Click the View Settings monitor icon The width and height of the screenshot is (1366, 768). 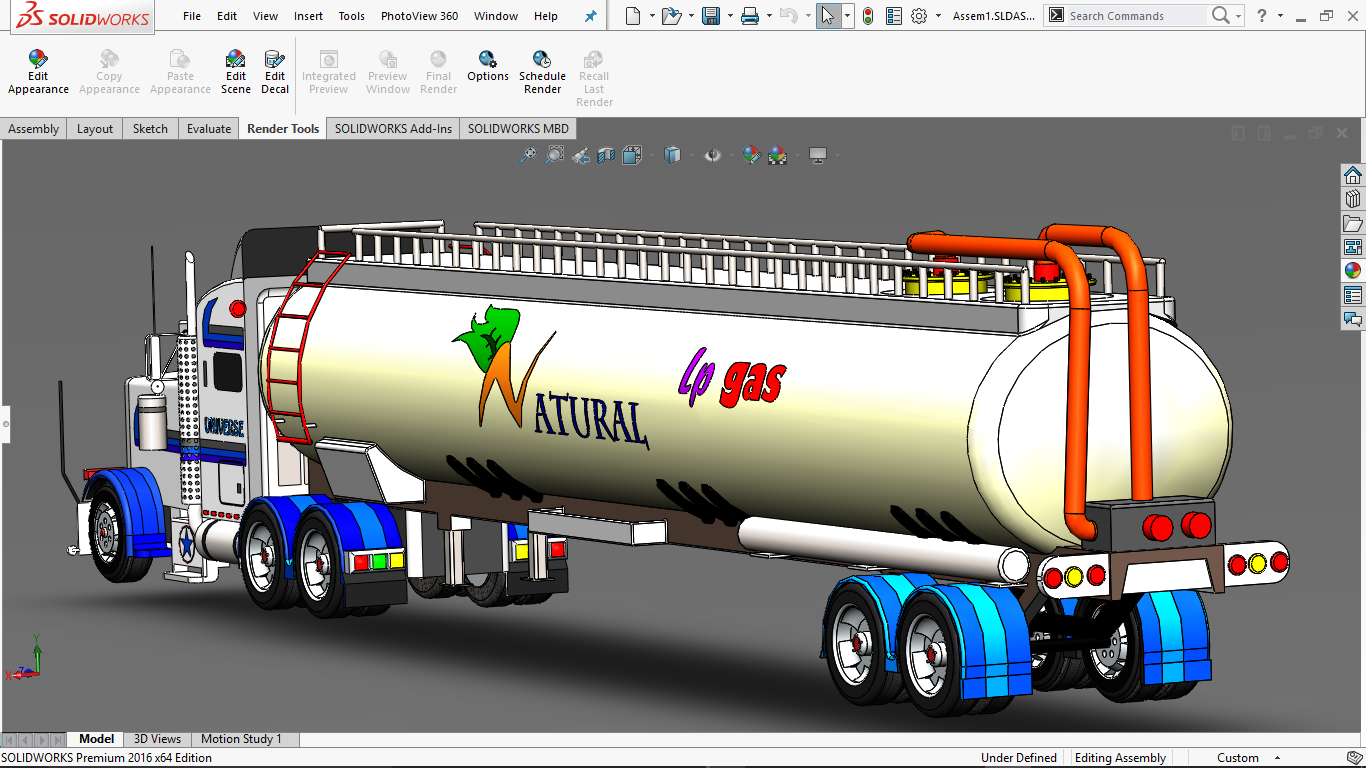818,155
